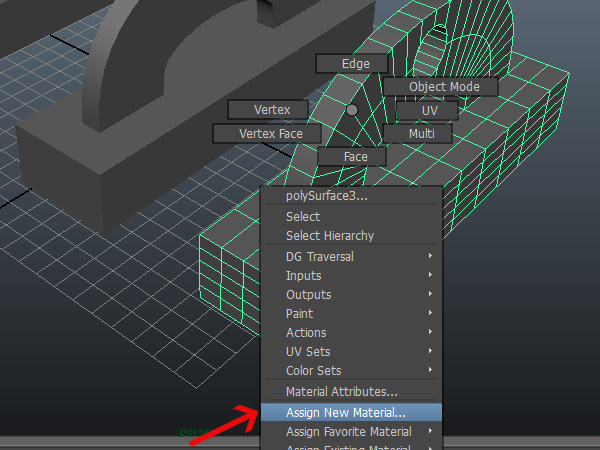Open the Actions submenu

(x=351, y=333)
